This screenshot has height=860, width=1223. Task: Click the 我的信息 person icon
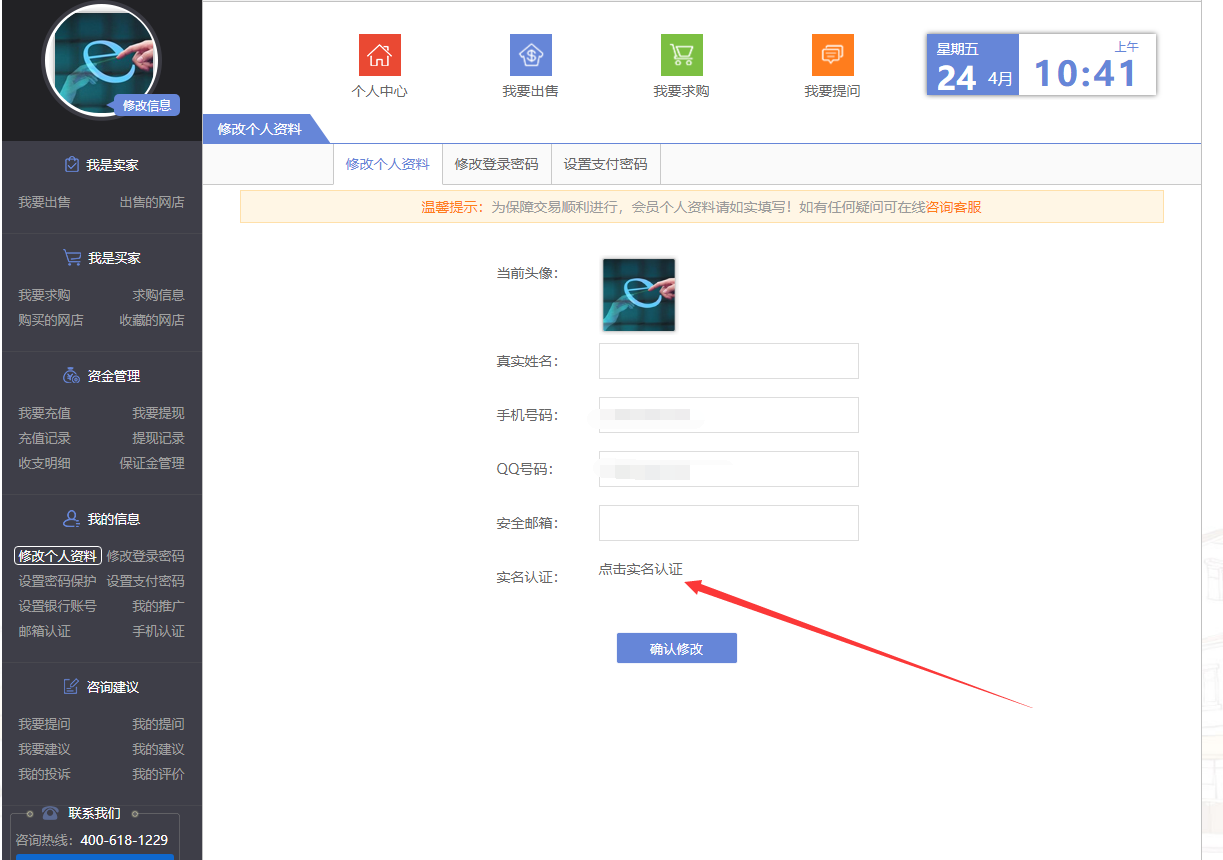71,519
